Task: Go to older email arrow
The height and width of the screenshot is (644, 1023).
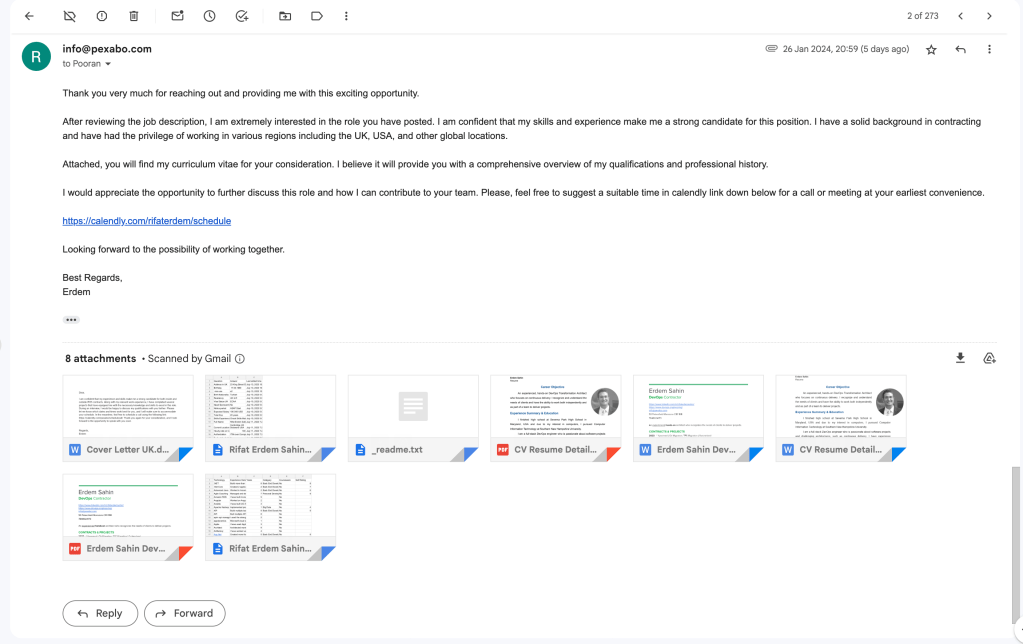Action: (x=989, y=16)
